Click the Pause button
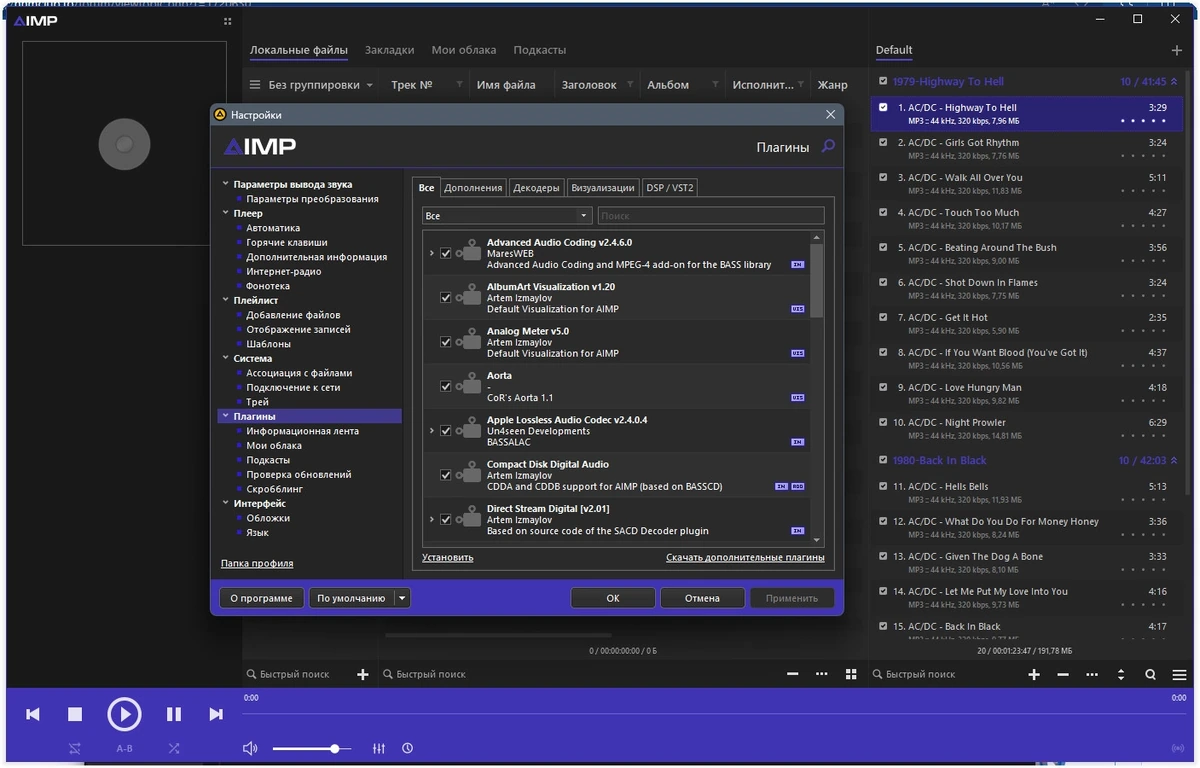 (174, 714)
